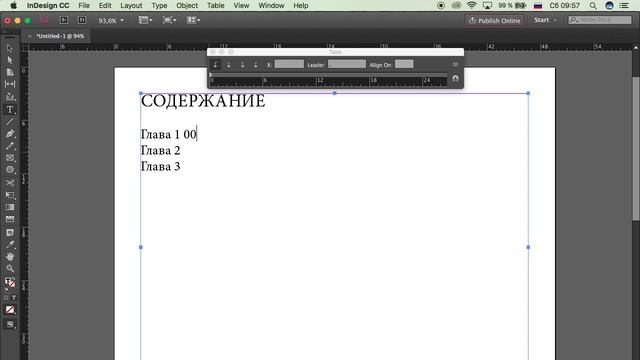Select the Direct Selection tool
Image resolution: width=640 pixels, height=360 pixels.
[10, 60]
